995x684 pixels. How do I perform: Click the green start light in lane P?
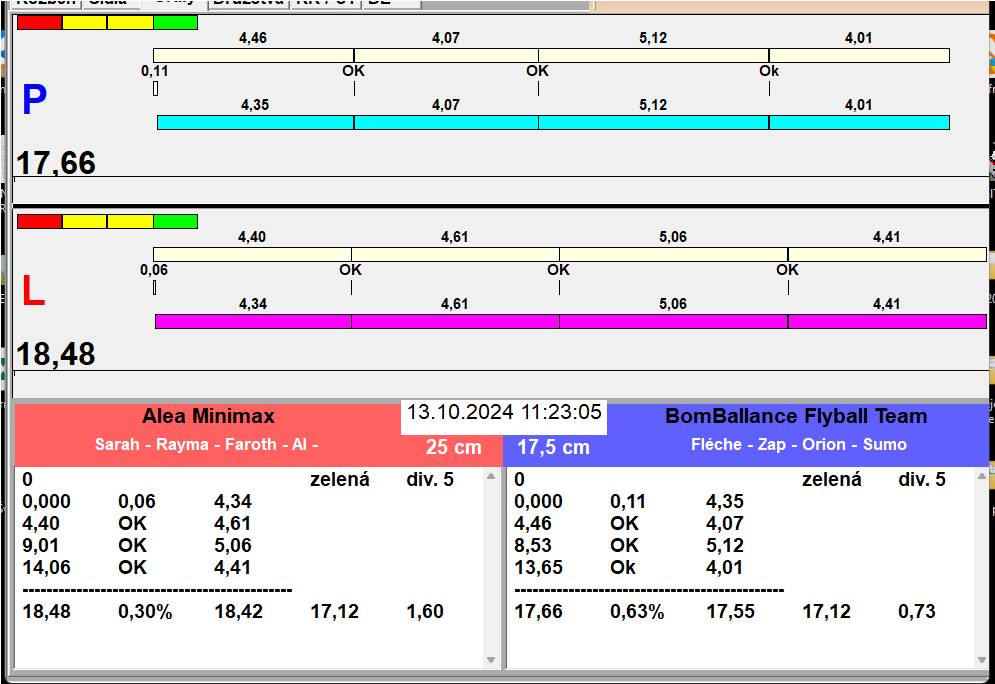tap(175, 22)
